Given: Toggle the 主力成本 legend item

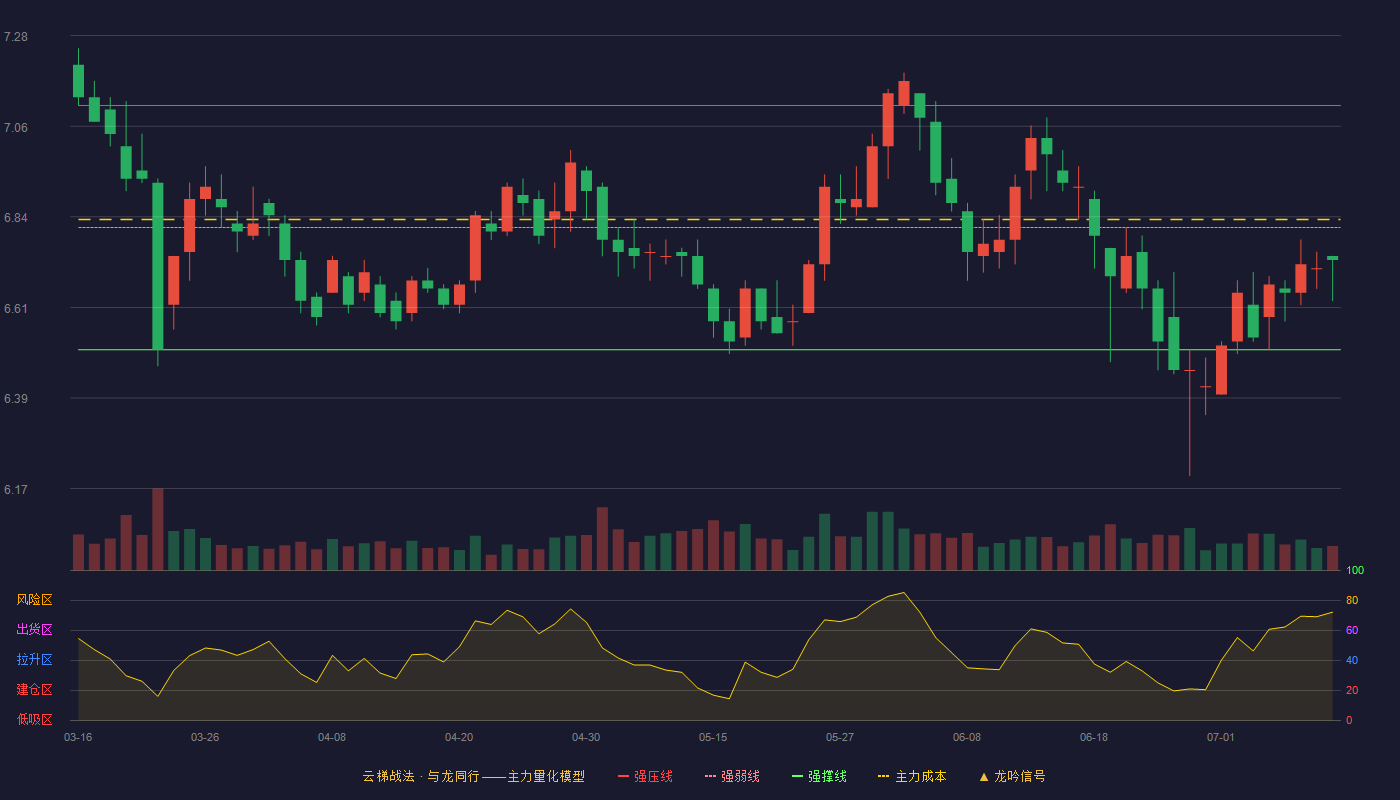Looking at the screenshot, I should (912, 776).
